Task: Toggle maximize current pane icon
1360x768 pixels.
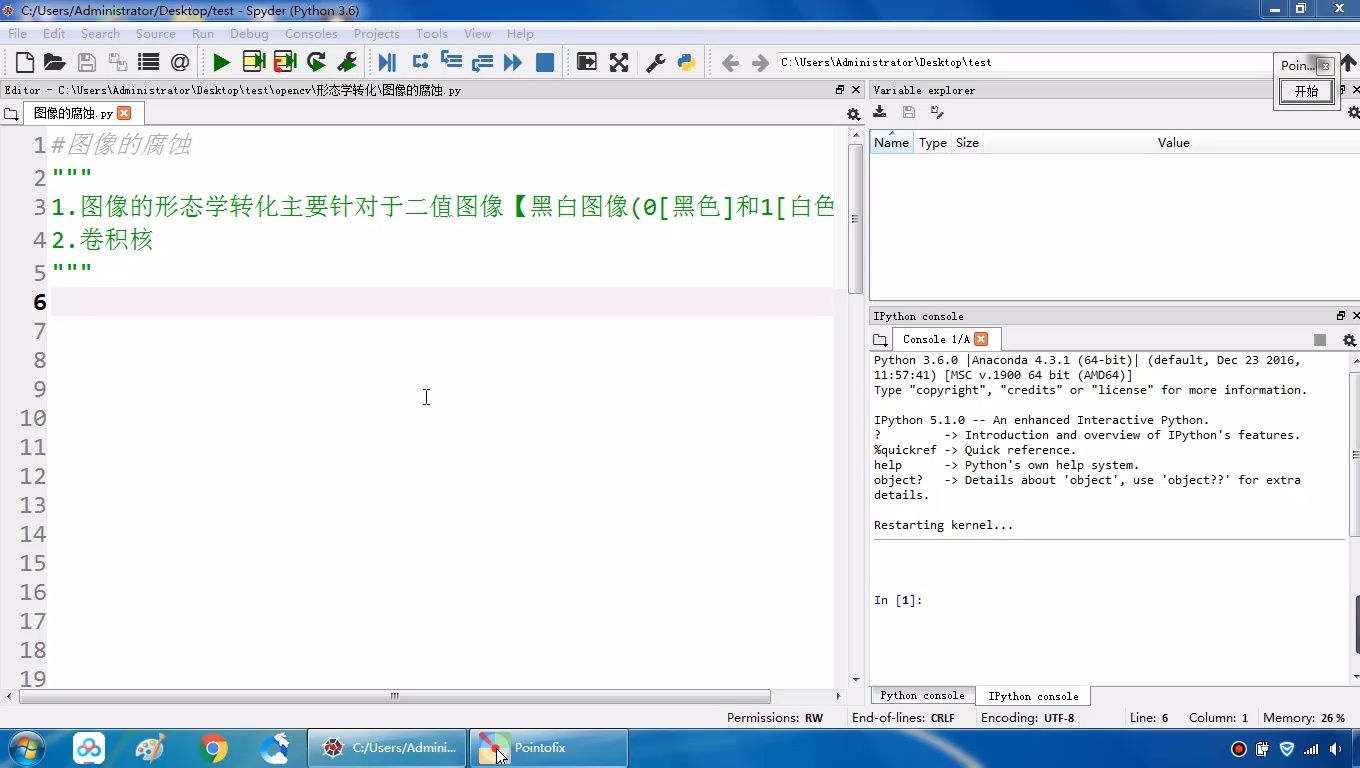Action: [587, 62]
